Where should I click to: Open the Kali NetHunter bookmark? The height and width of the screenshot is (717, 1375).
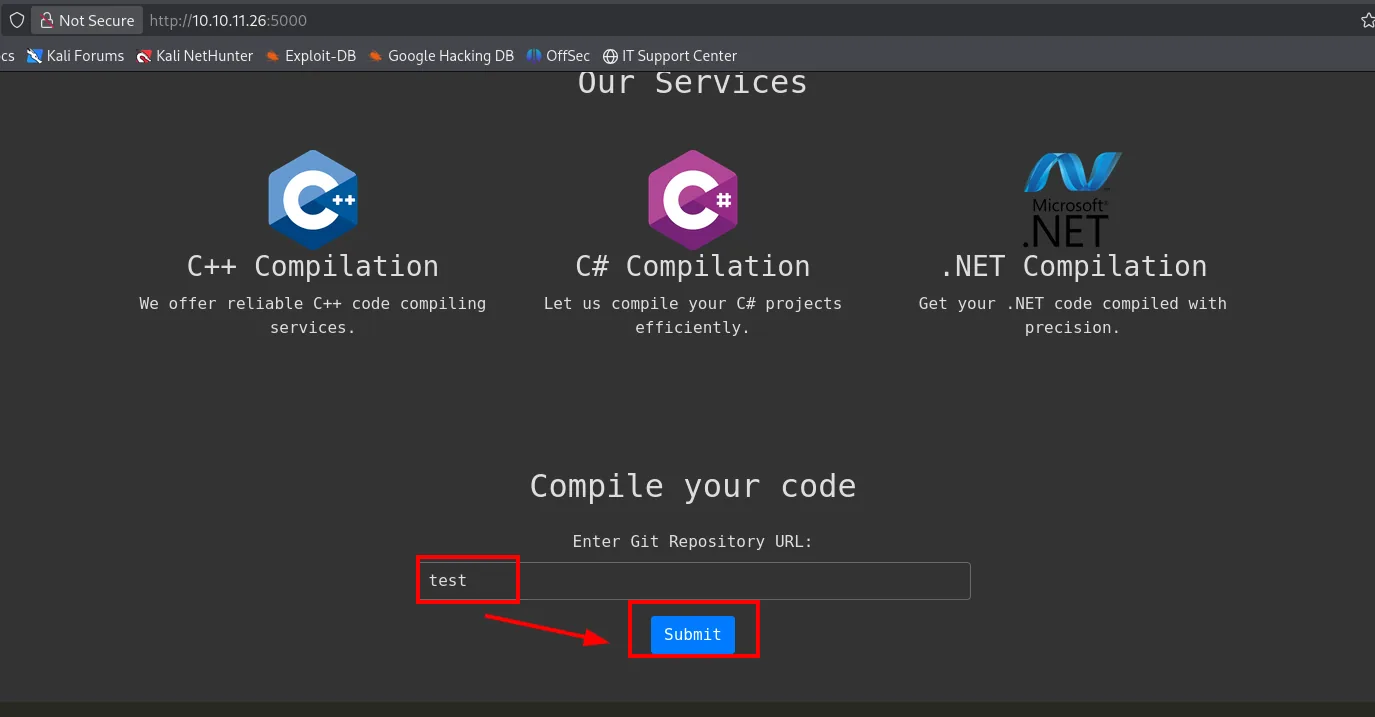pyautogui.click(x=195, y=56)
